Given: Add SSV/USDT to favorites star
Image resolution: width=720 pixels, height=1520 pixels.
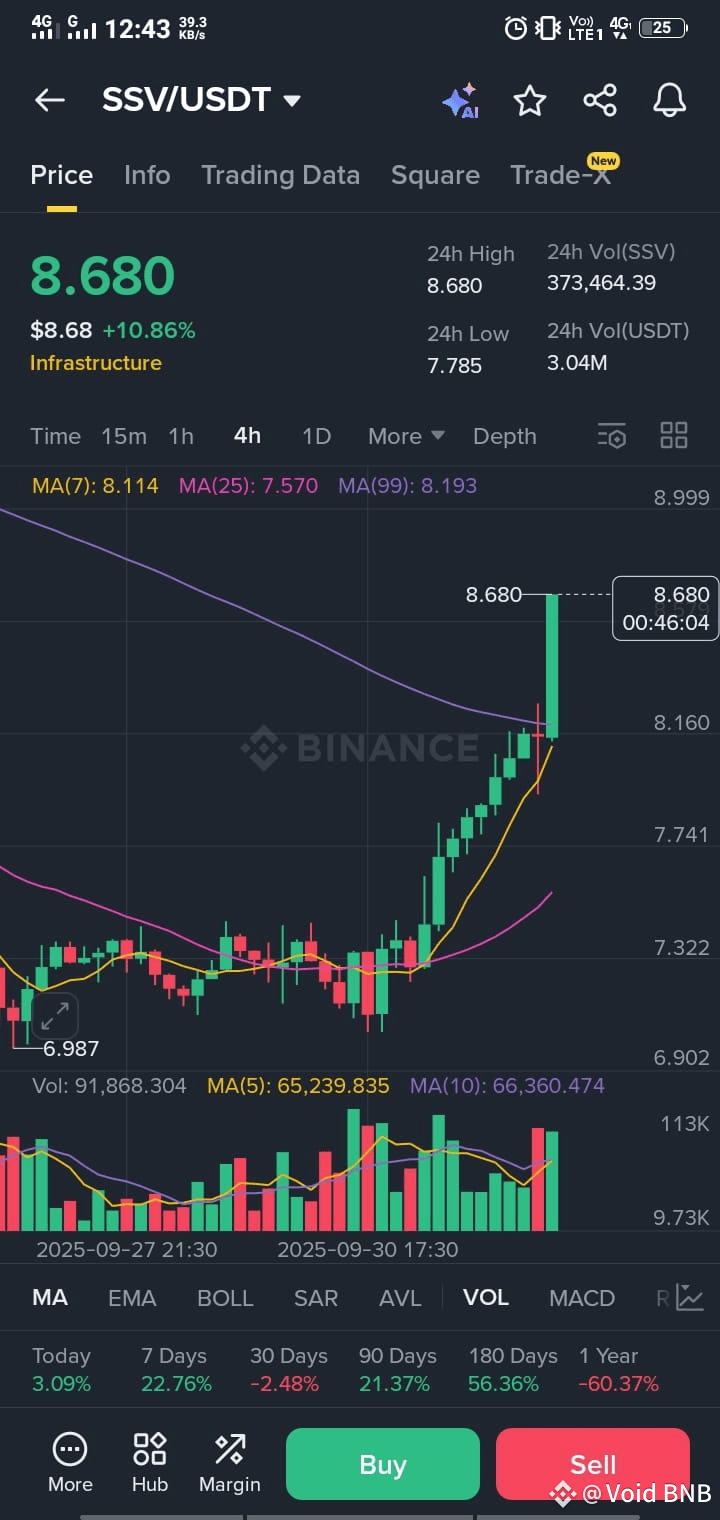Looking at the screenshot, I should tap(529, 100).
